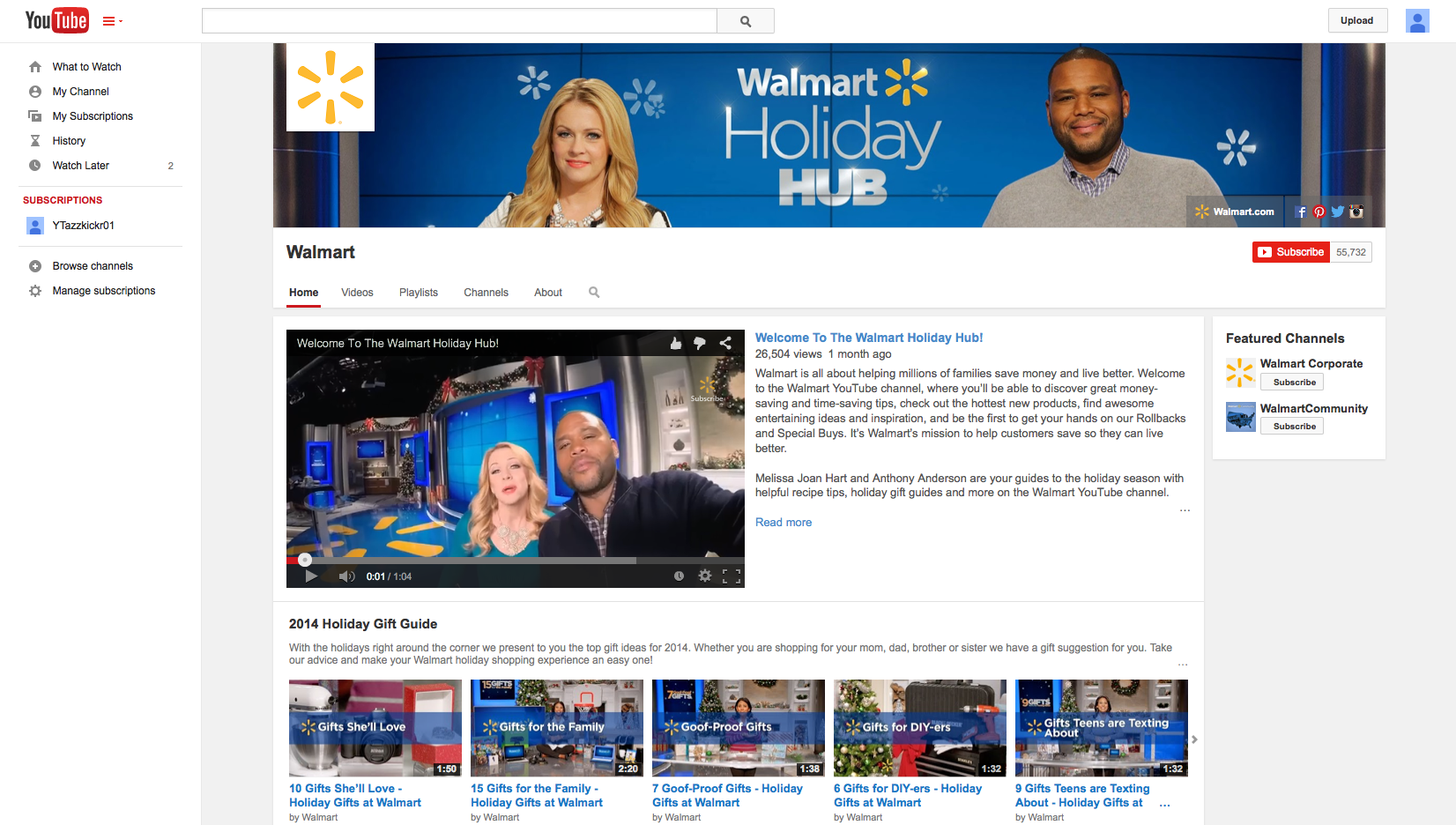This screenshot has height=825, width=1456.
Task: Expand the 2014 Holiday Gift Guide description ellipsis
Action: pyautogui.click(x=1183, y=664)
